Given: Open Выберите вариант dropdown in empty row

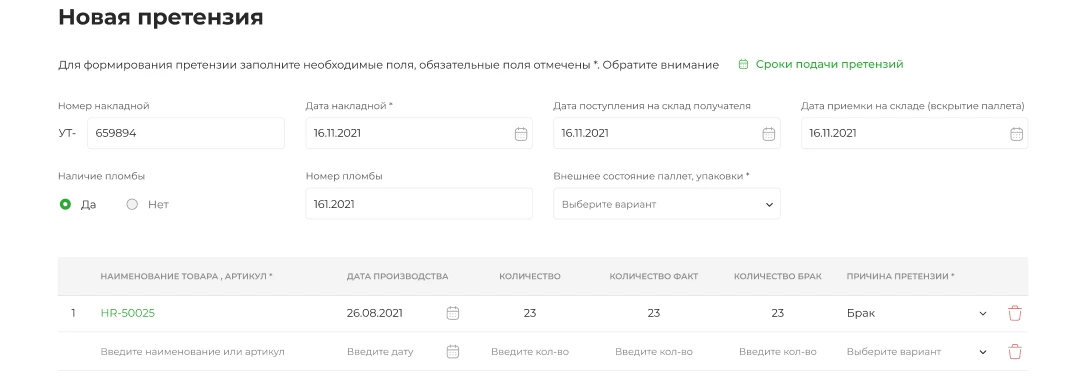Looking at the screenshot, I should click(917, 352).
